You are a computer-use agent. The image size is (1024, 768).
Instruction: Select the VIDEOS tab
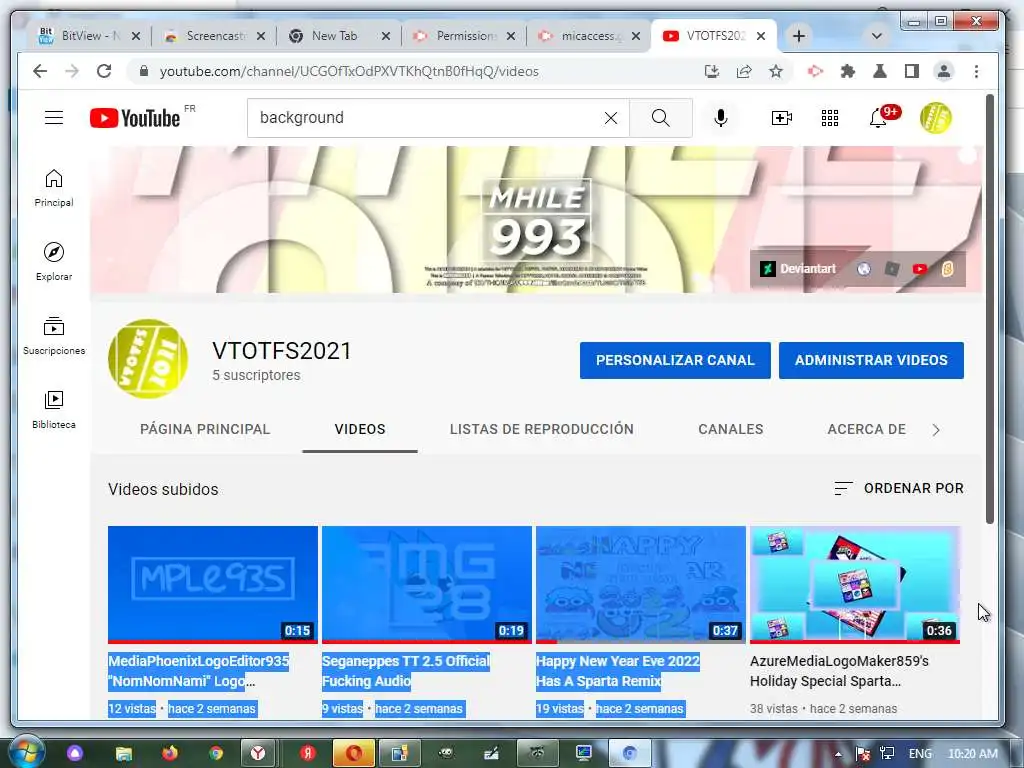[360, 429]
